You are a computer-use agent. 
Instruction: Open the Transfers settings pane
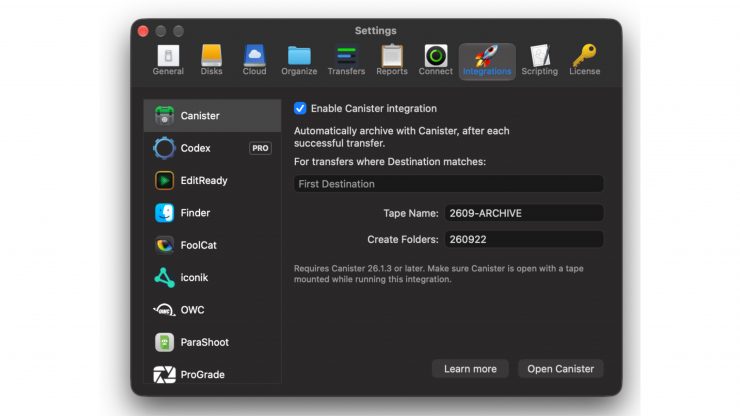[346, 60]
